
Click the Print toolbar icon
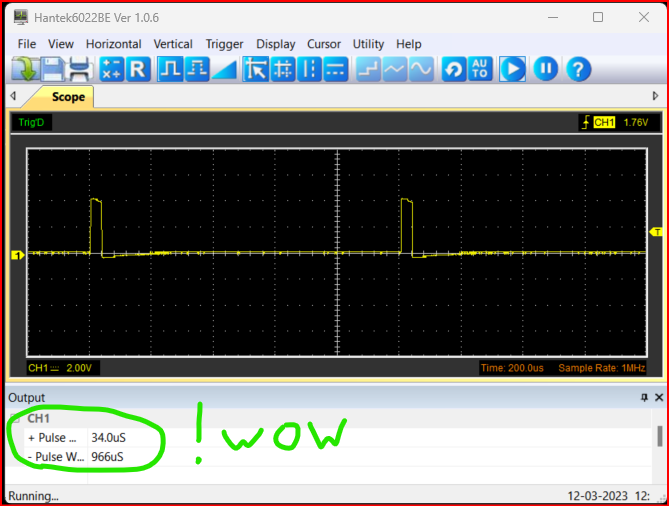pos(80,69)
